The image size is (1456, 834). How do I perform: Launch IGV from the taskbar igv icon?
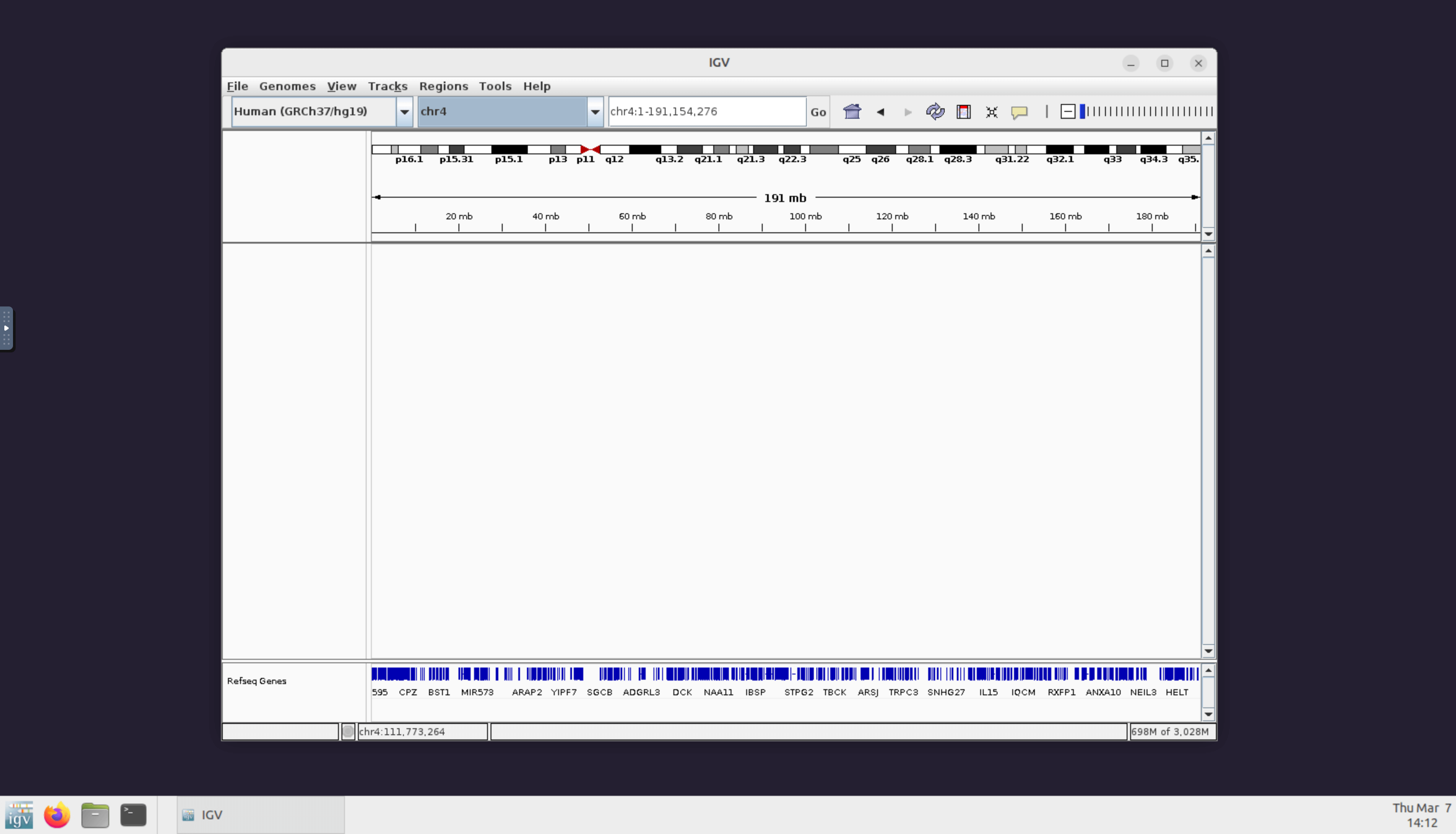tap(19, 814)
